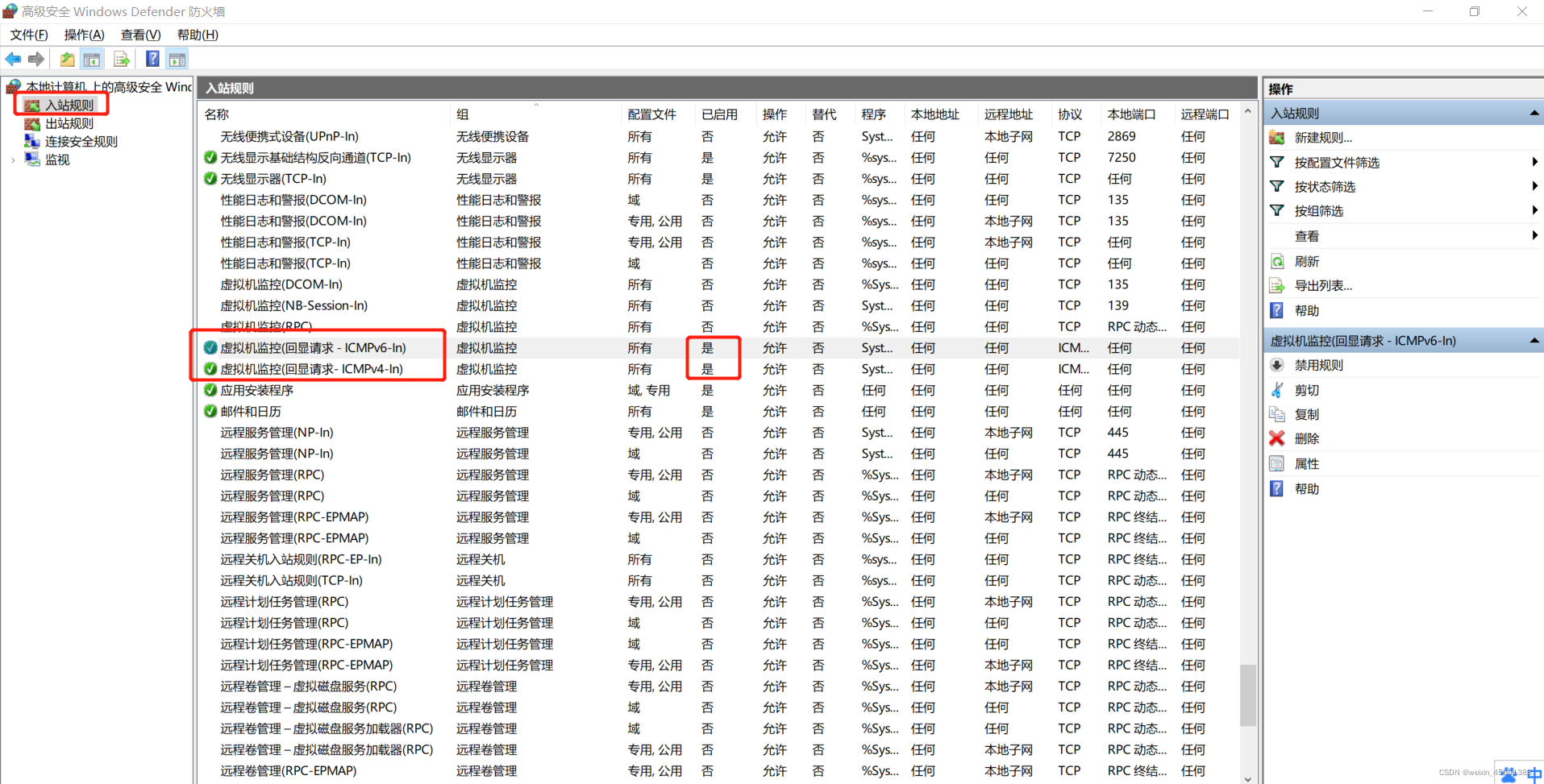The image size is (1544, 784).
Task: Toggle the Show/Hide Action Pane toolbar icon
Action: tap(177, 59)
